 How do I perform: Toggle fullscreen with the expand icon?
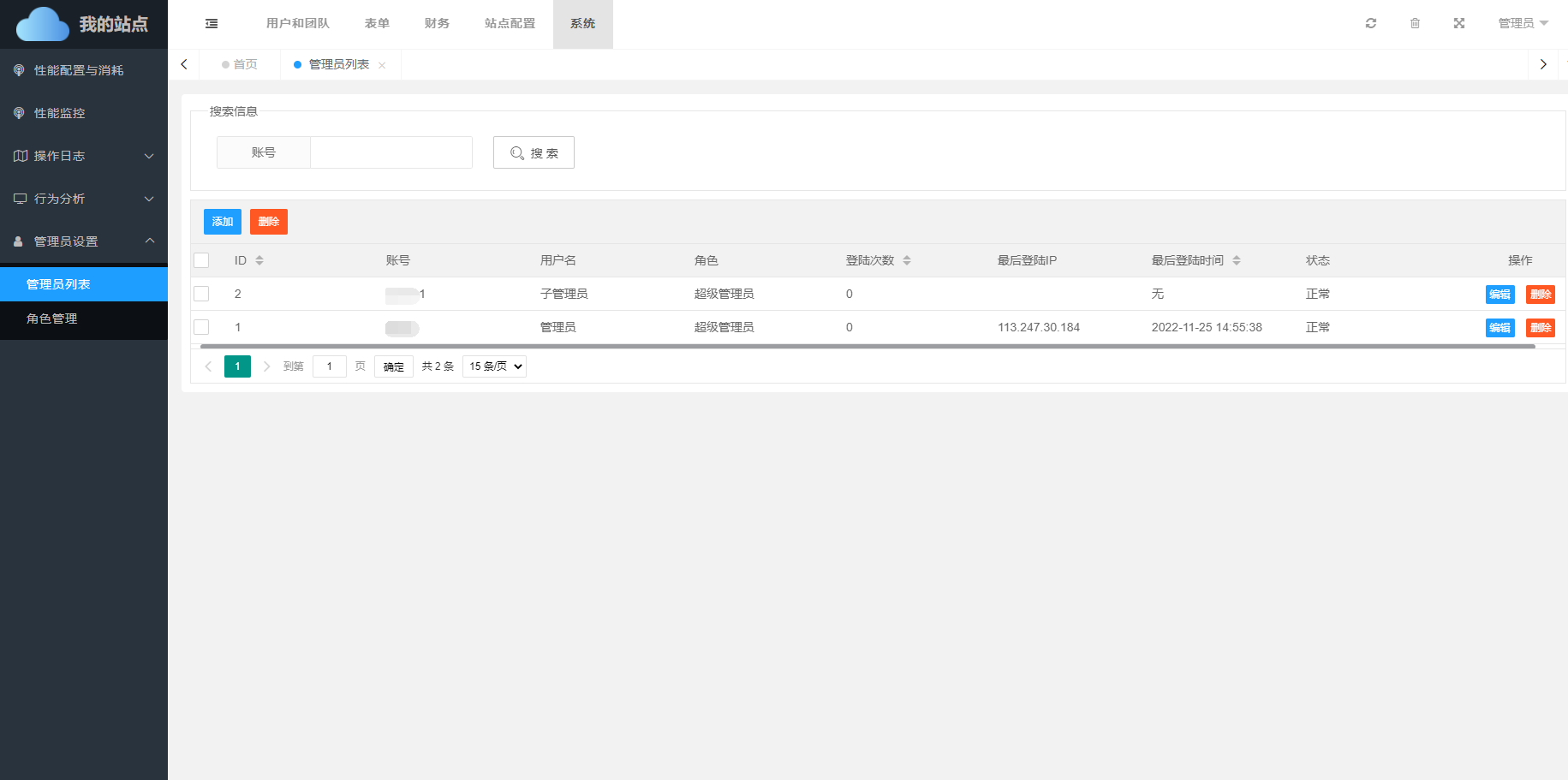click(x=1459, y=23)
